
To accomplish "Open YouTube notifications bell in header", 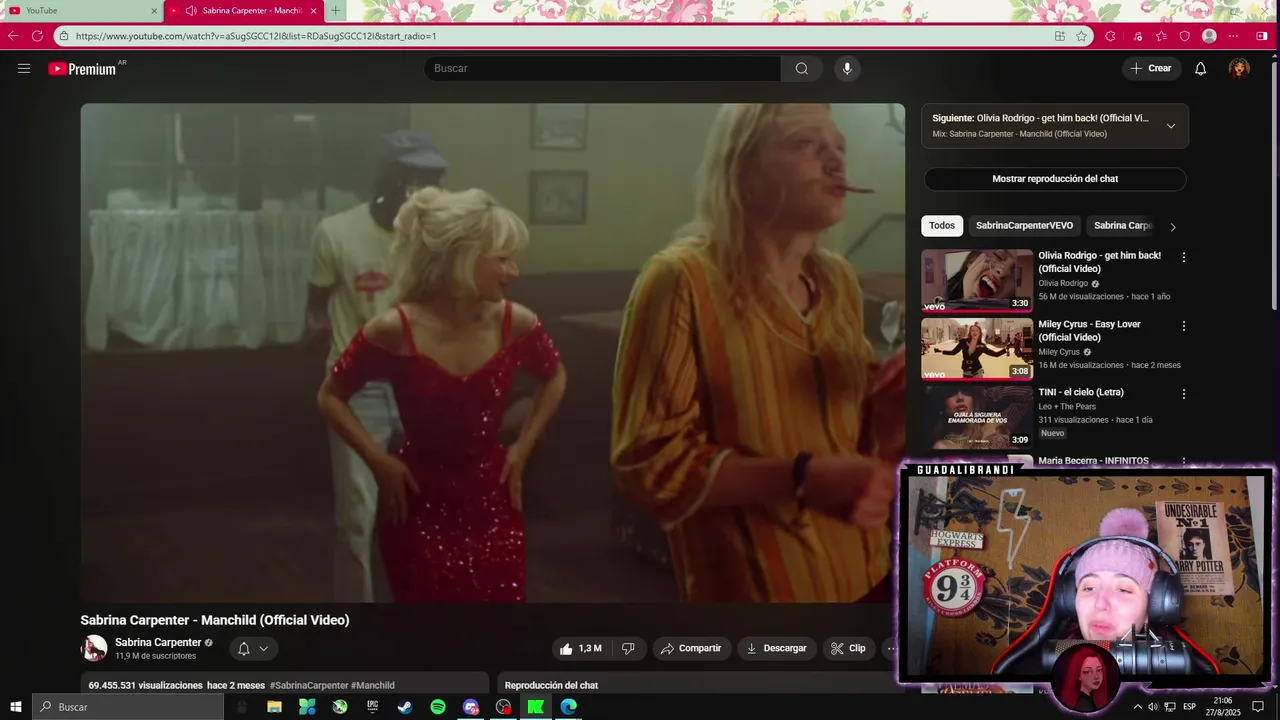I will (1200, 68).
